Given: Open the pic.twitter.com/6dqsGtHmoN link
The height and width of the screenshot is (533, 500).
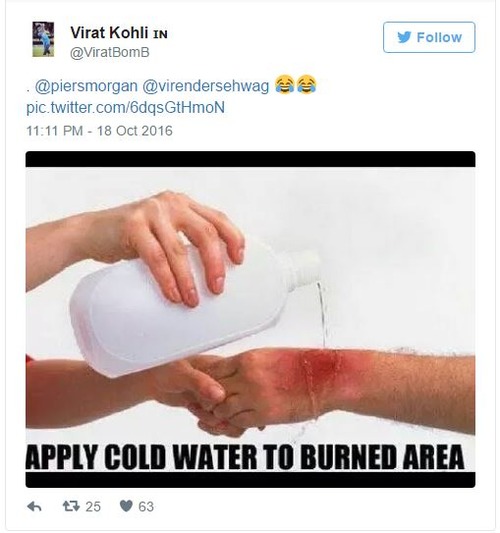Looking at the screenshot, I should [125, 107].
